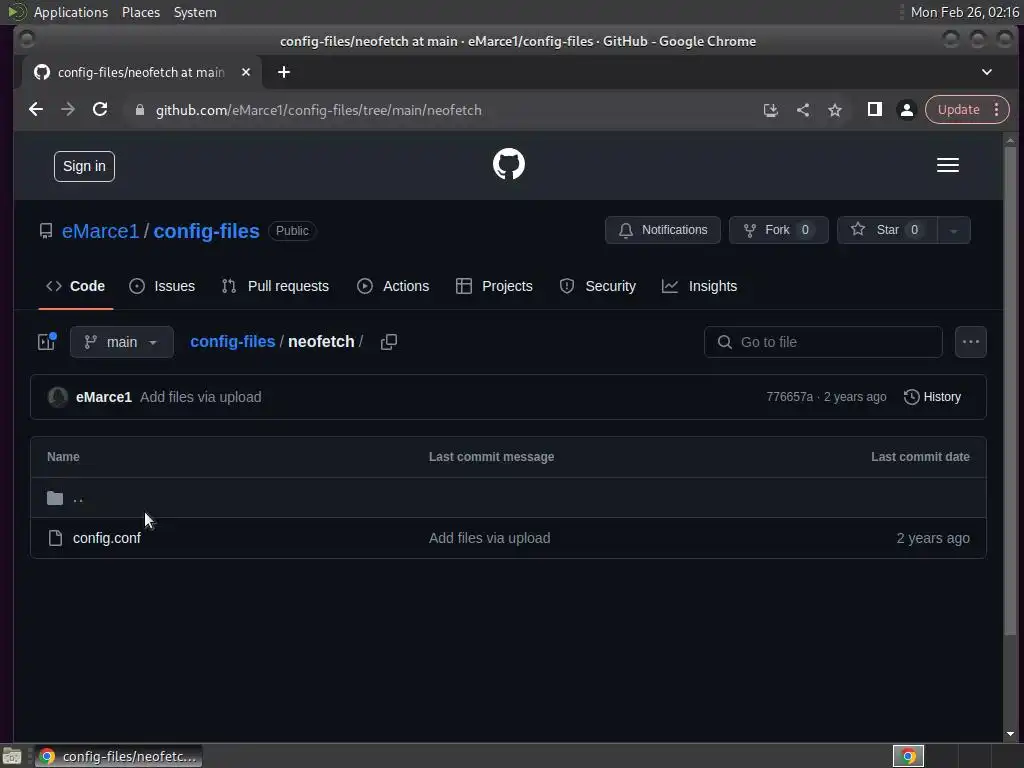Click the browser Back arrow
Image resolution: width=1024 pixels, height=768 pixels.
point(36,110)
